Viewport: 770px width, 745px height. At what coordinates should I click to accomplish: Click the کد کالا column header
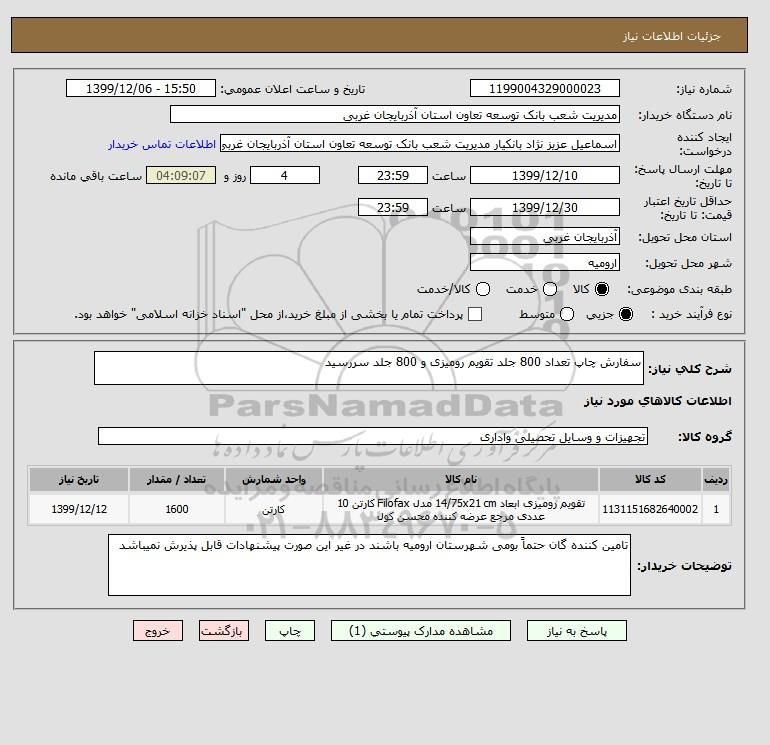(650, 479)
